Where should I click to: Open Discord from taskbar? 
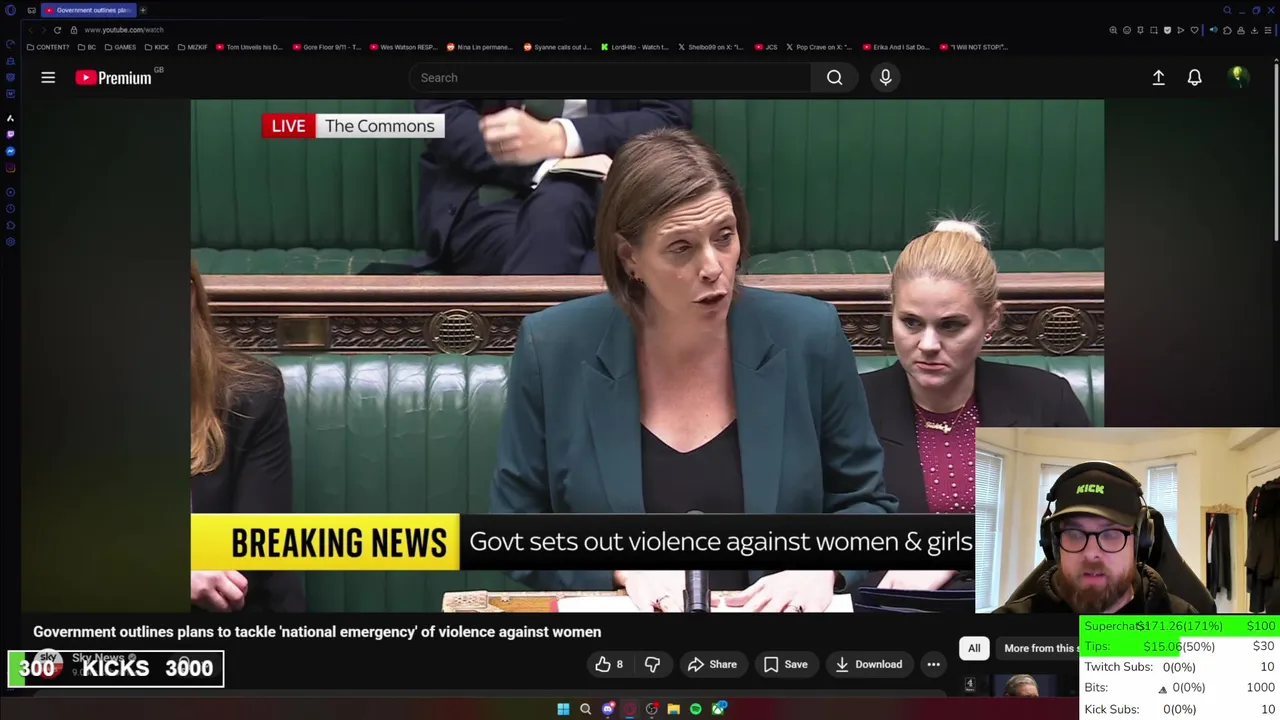pos(608,709)
